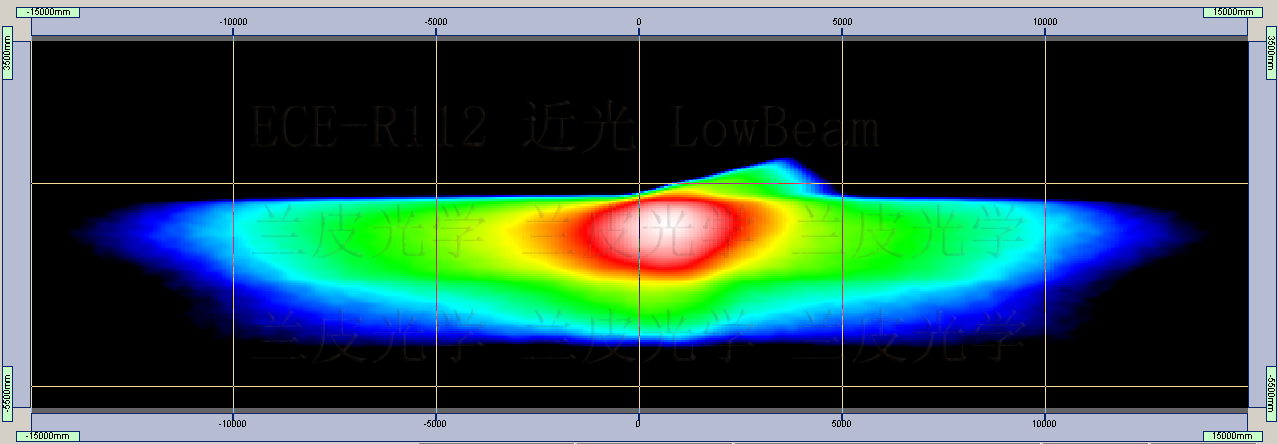
Task: Click the 0 label on top ruler
Action: 638,21
